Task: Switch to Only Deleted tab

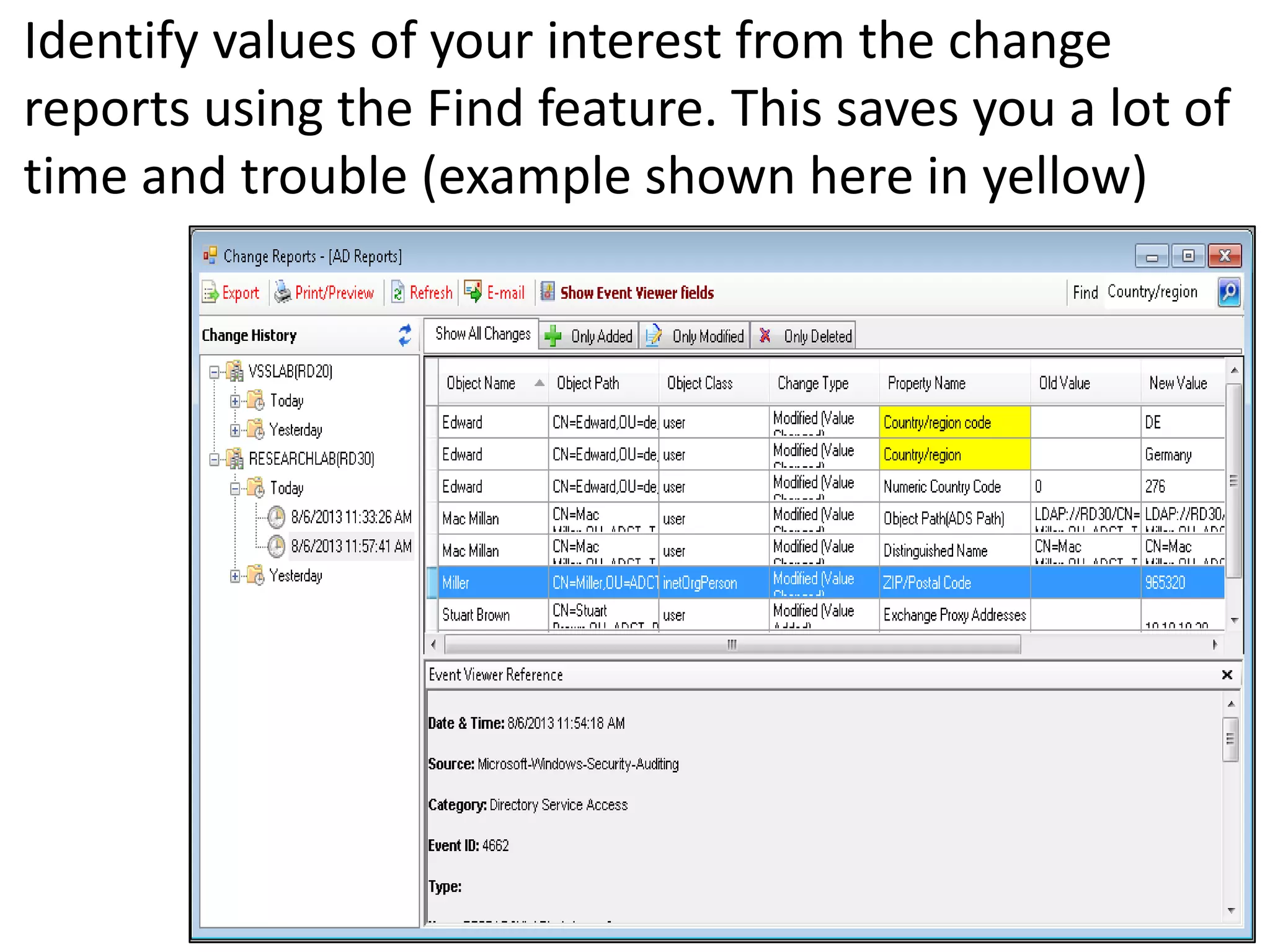Action: [x=804, y=336]
